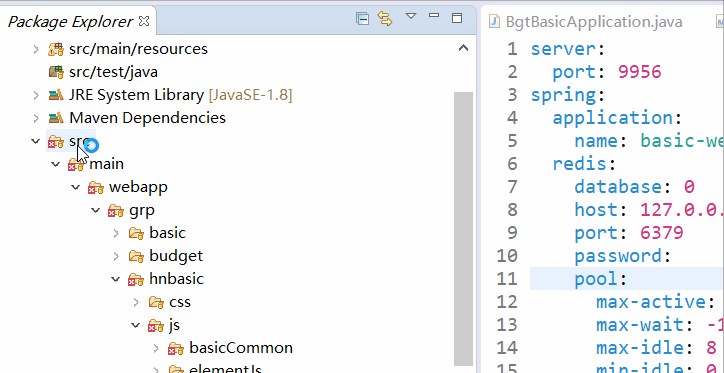The image size is (724, 373).
Task: Click 'pool:' on highlighted line 11
Action: click(x=601, y=279)
